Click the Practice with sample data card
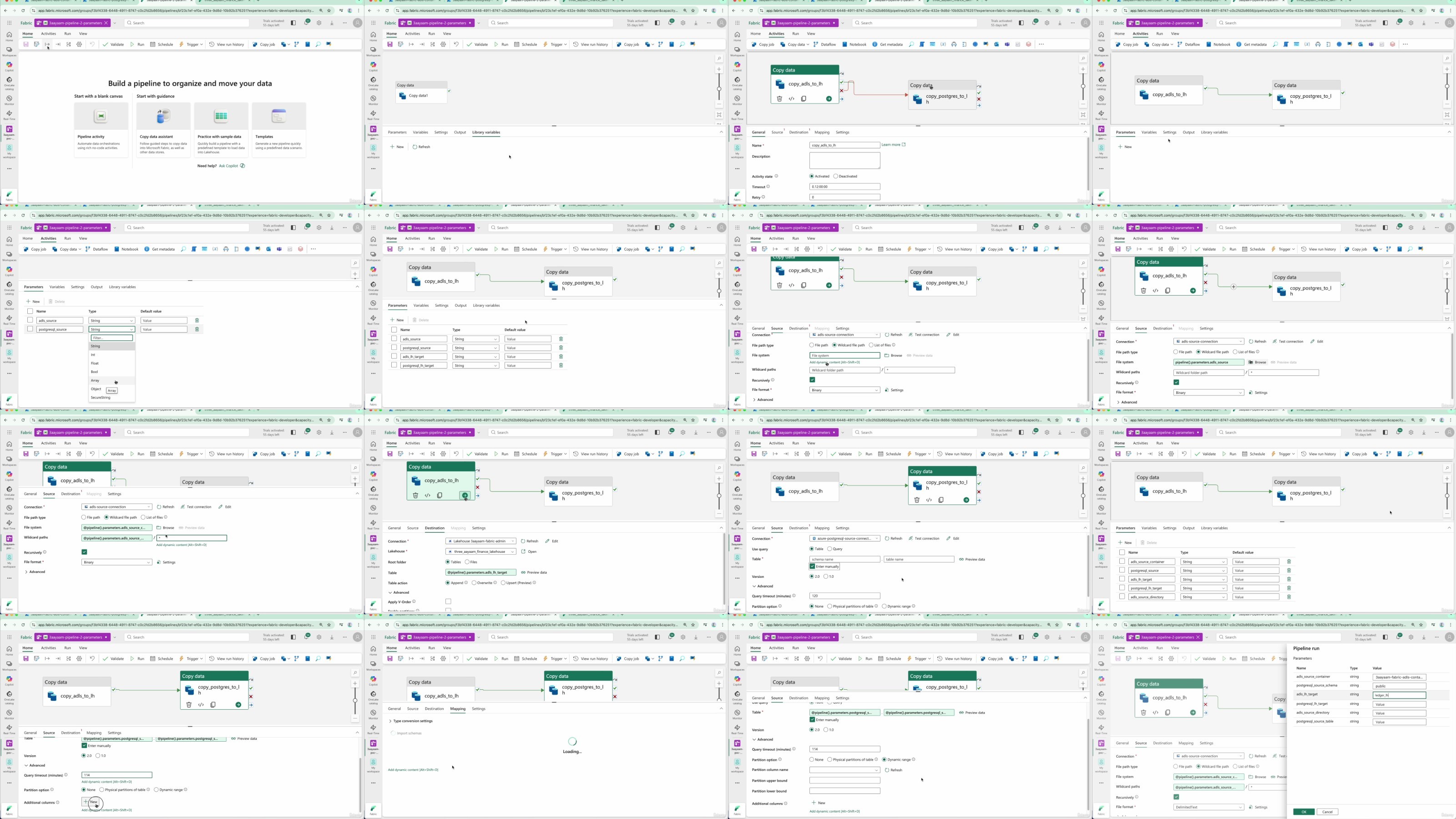Viewport: 1456px width, 819px height. pos(221,130)
